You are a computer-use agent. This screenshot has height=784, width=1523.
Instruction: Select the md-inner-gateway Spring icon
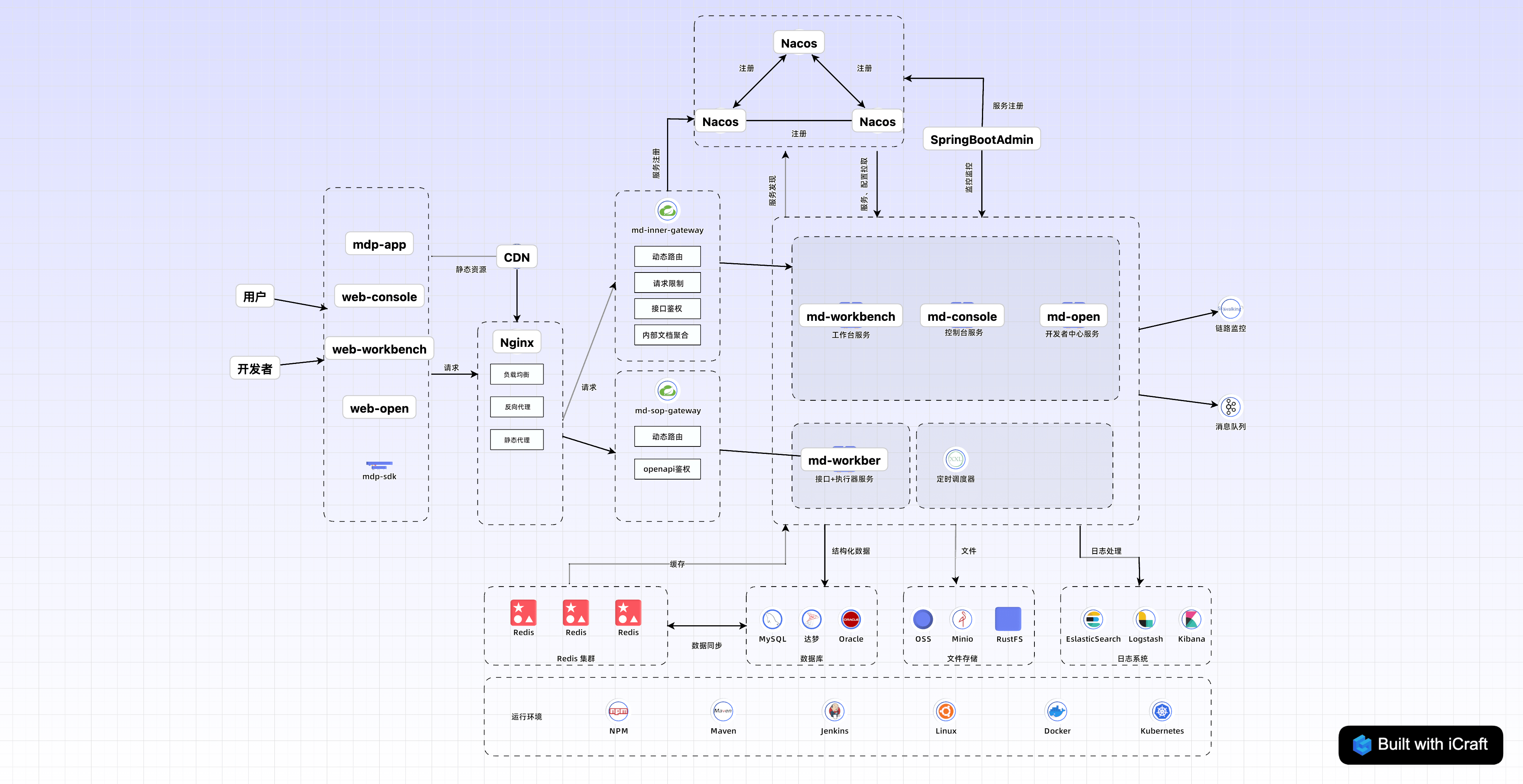click(667, 210)
